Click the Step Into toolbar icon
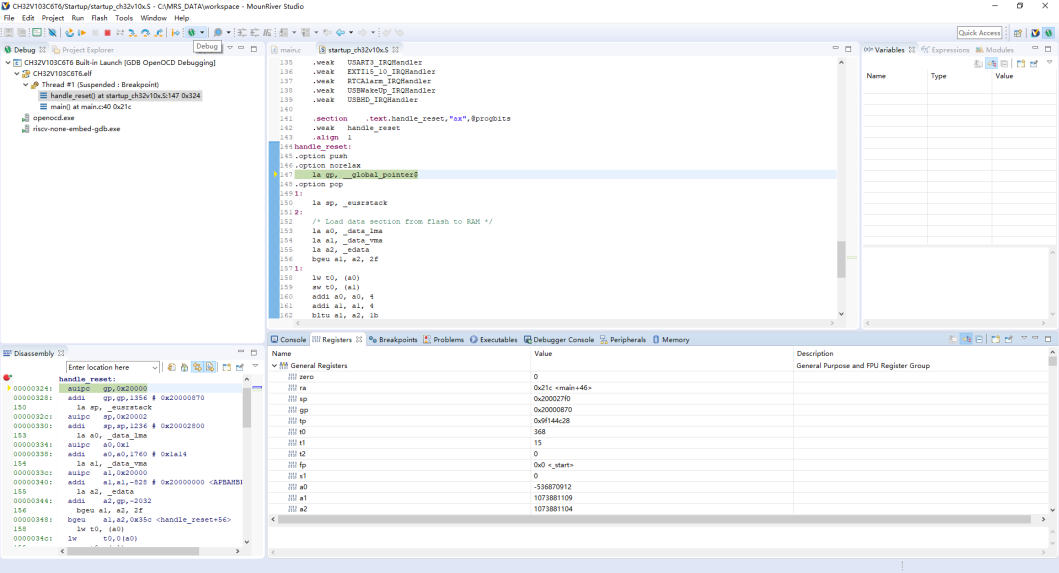The width and height of the screenshot is (1059, 573). (x=132, y=33)
